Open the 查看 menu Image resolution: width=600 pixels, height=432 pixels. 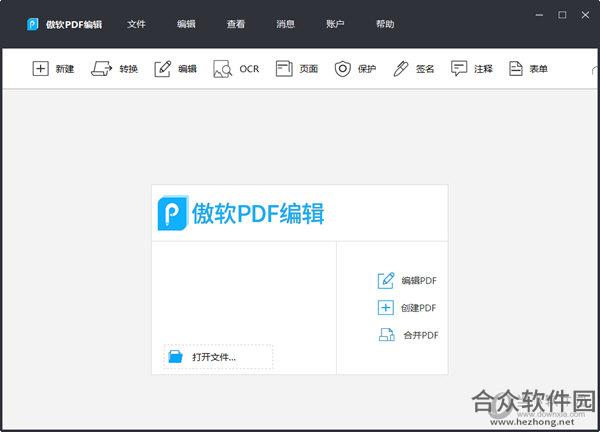pos(236,24)
